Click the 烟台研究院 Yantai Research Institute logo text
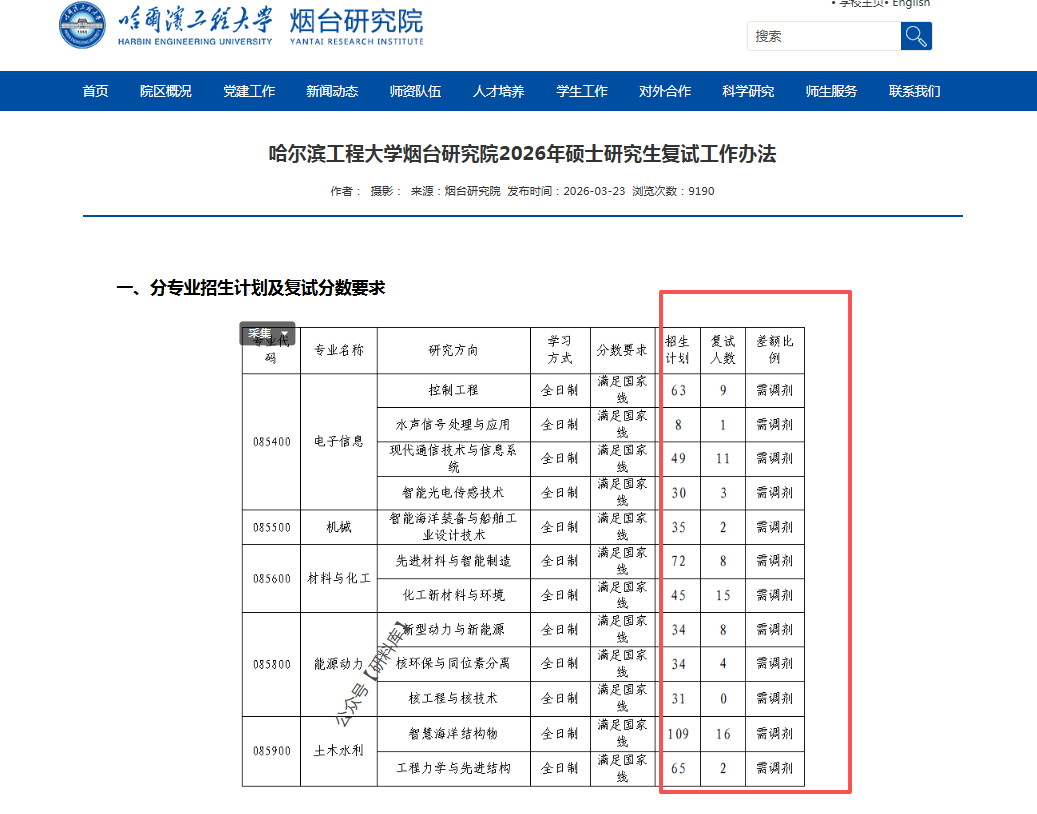This screenshot has width=1037, height=814. [356, 26]
